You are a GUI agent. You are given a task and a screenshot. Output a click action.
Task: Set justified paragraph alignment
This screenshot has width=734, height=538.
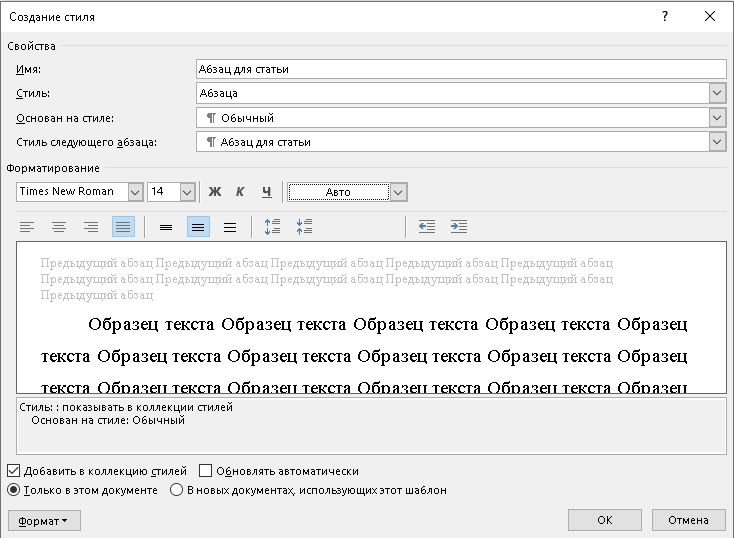[x=123, y=227]
